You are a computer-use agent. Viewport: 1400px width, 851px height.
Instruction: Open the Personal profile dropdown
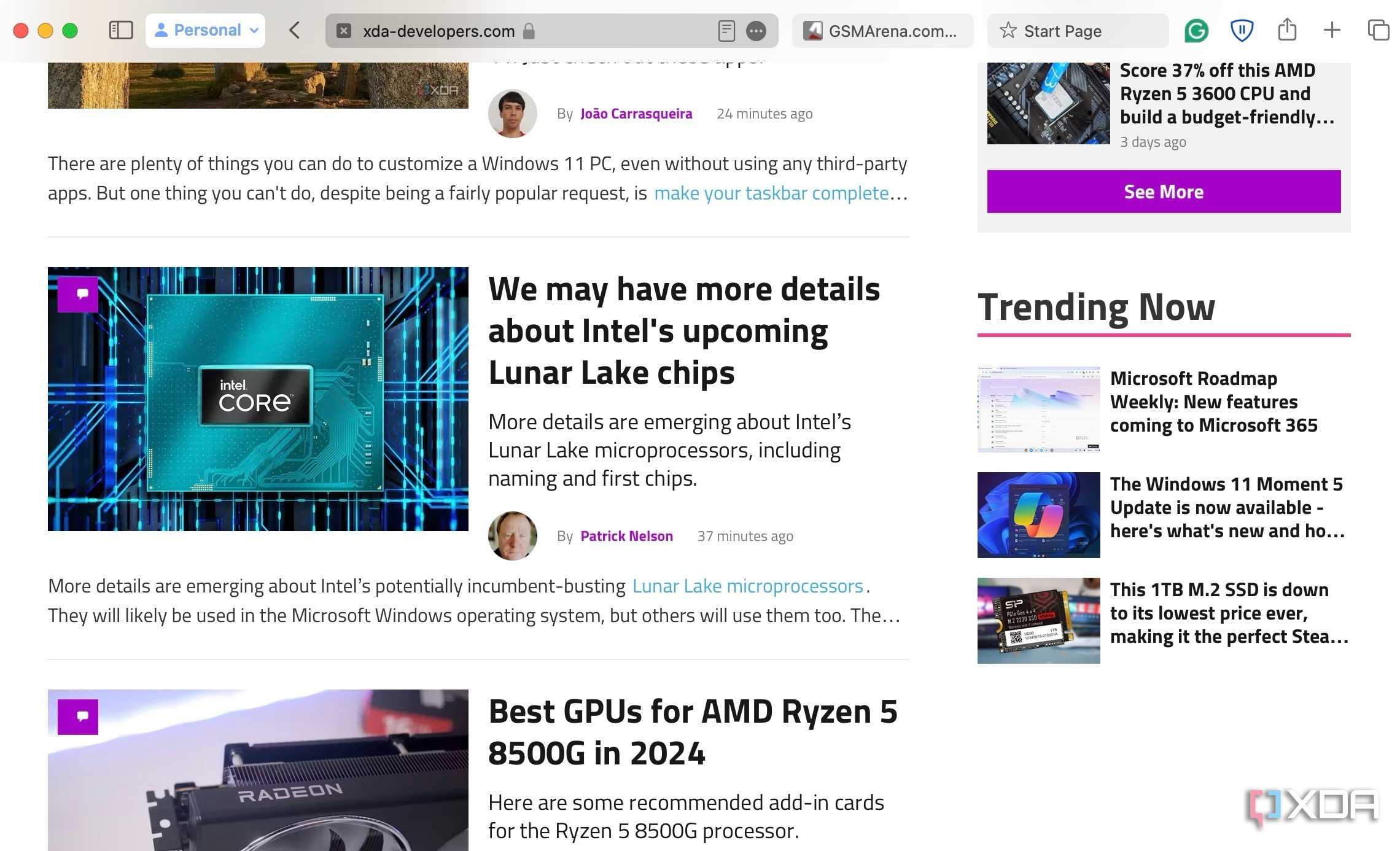(x=205, y=30)
